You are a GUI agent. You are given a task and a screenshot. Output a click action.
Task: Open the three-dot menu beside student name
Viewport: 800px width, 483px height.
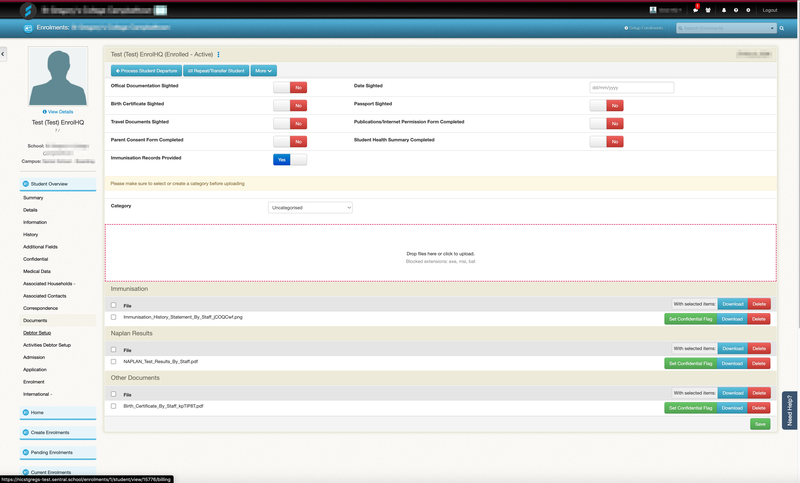click(219, 54)
